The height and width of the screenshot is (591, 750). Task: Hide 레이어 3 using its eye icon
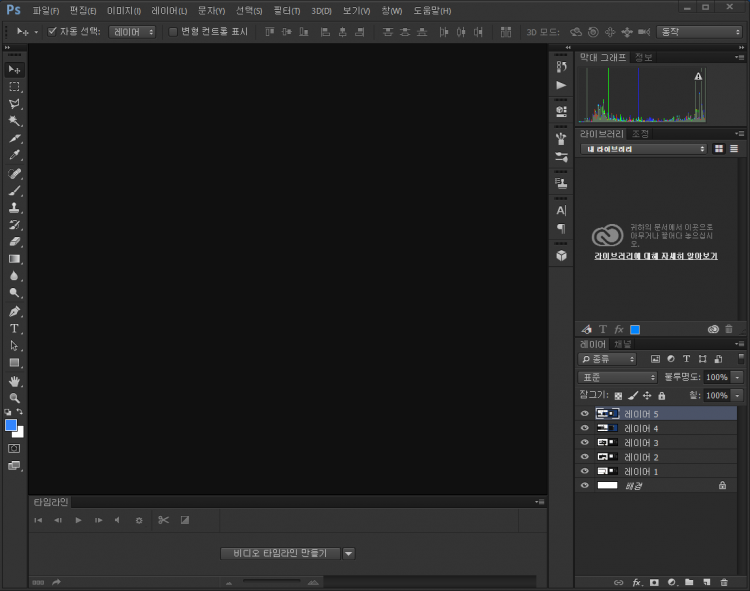[x=585, y=442]
